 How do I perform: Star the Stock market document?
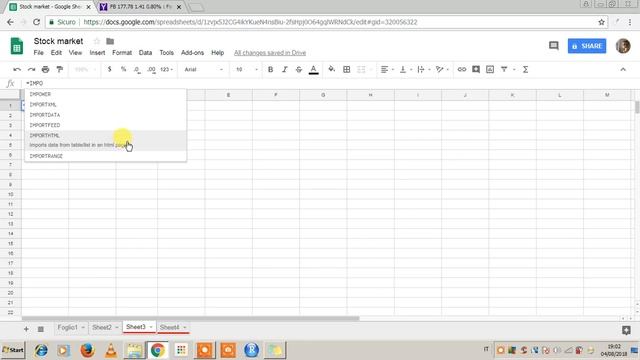[x=97, y=41]
